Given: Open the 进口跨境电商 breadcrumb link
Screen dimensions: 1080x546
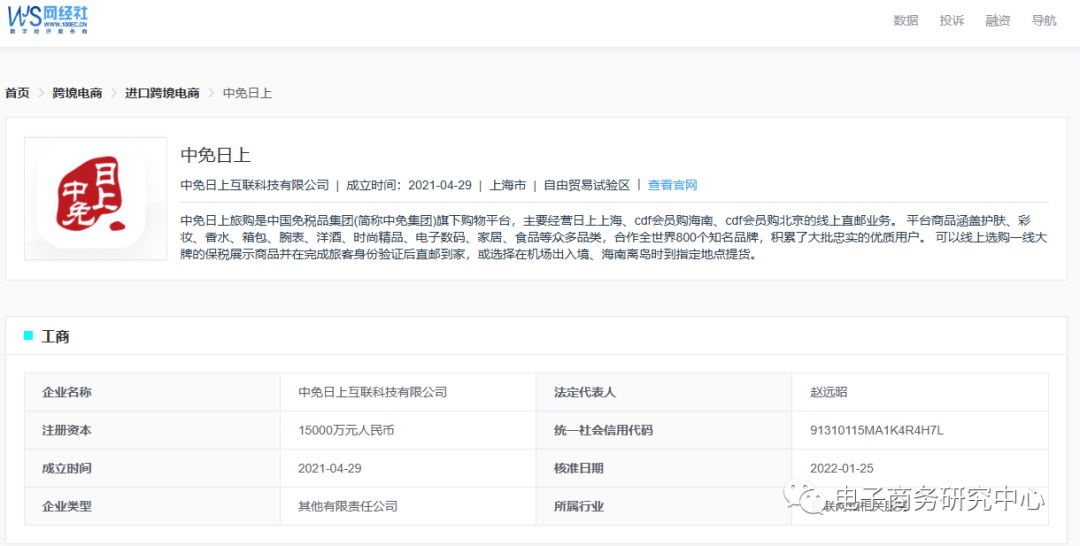Looking at the screenshot, I should pyautogui.click(x=162, y=93).
